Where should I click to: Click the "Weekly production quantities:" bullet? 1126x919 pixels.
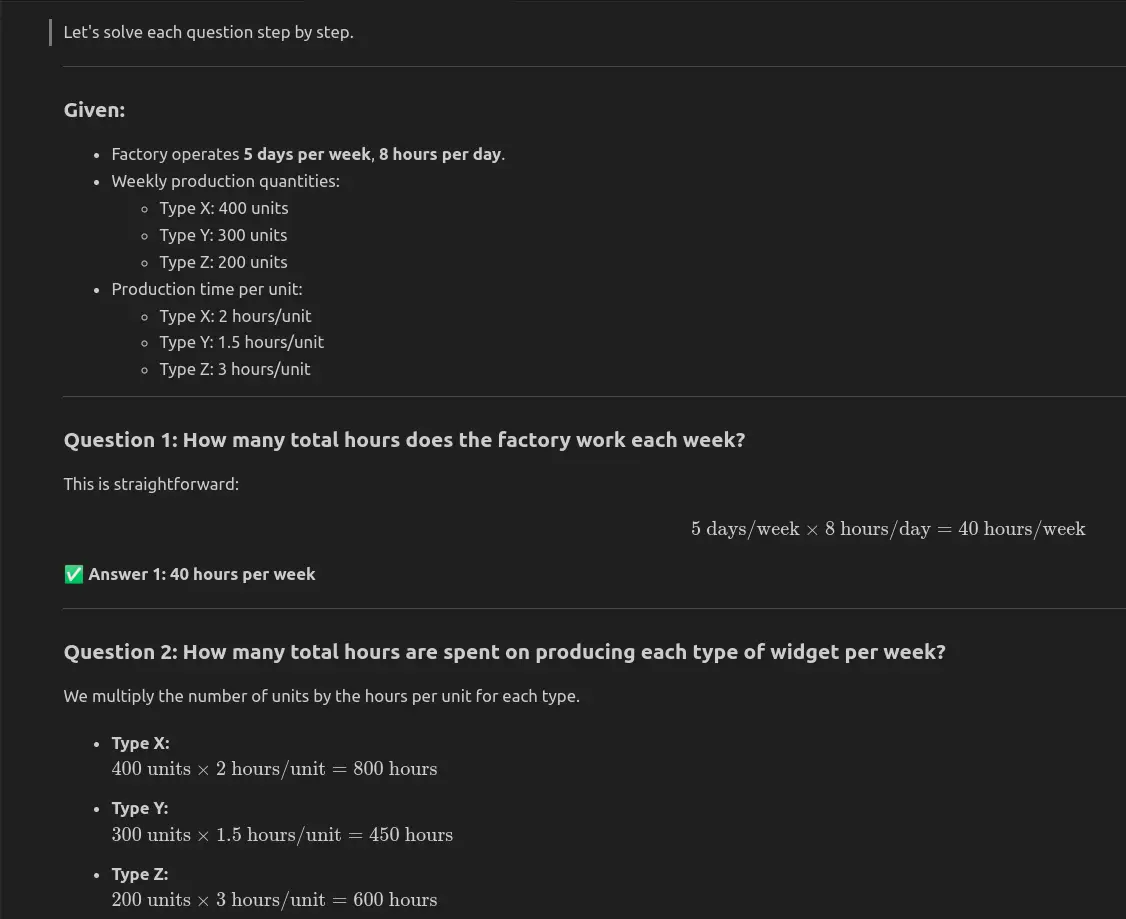225,181
